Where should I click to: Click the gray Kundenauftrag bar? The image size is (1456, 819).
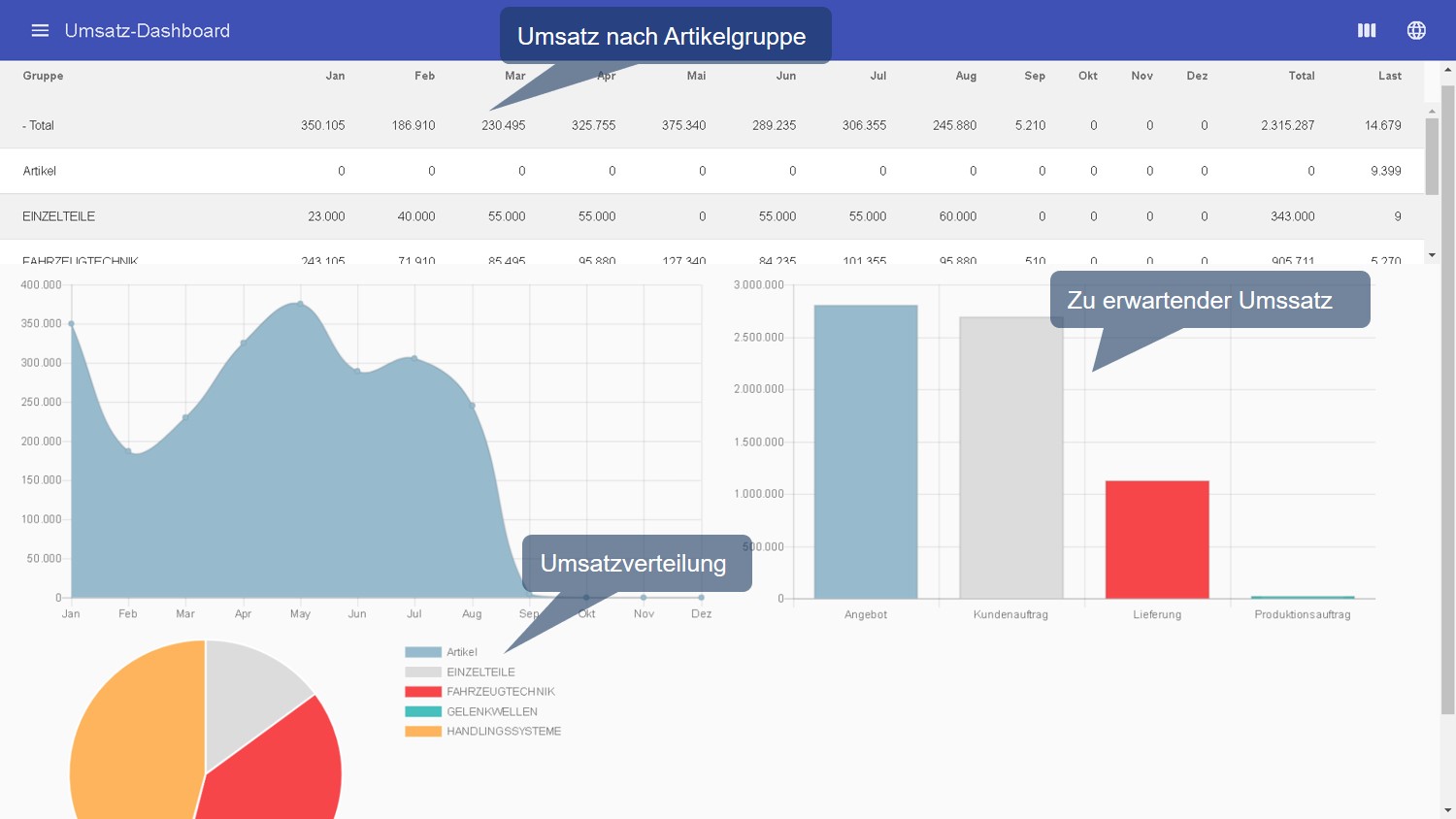click(1011, 457)
